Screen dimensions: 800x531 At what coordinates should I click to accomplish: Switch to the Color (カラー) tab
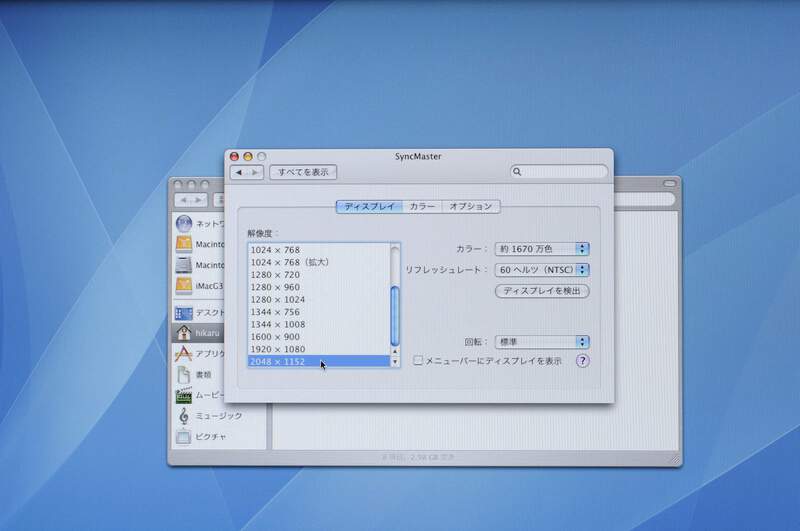click(x=422, y=207)
